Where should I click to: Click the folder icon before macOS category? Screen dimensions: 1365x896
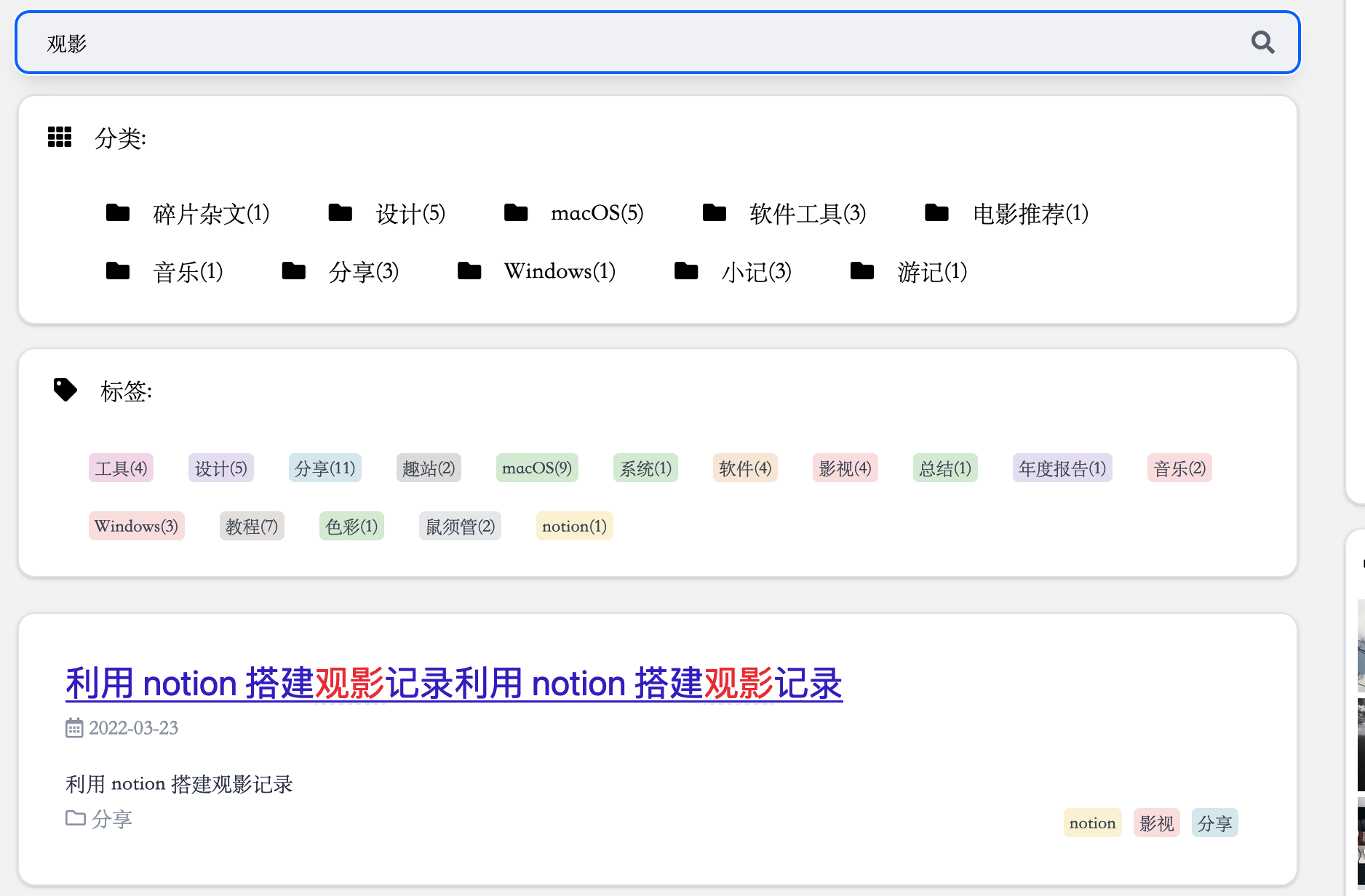517,212
